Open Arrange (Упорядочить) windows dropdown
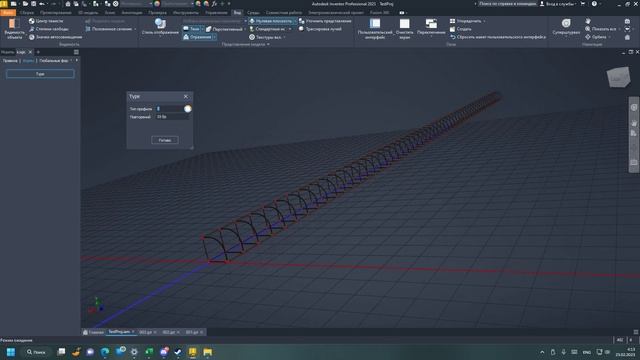 click(x=467, y=21)
